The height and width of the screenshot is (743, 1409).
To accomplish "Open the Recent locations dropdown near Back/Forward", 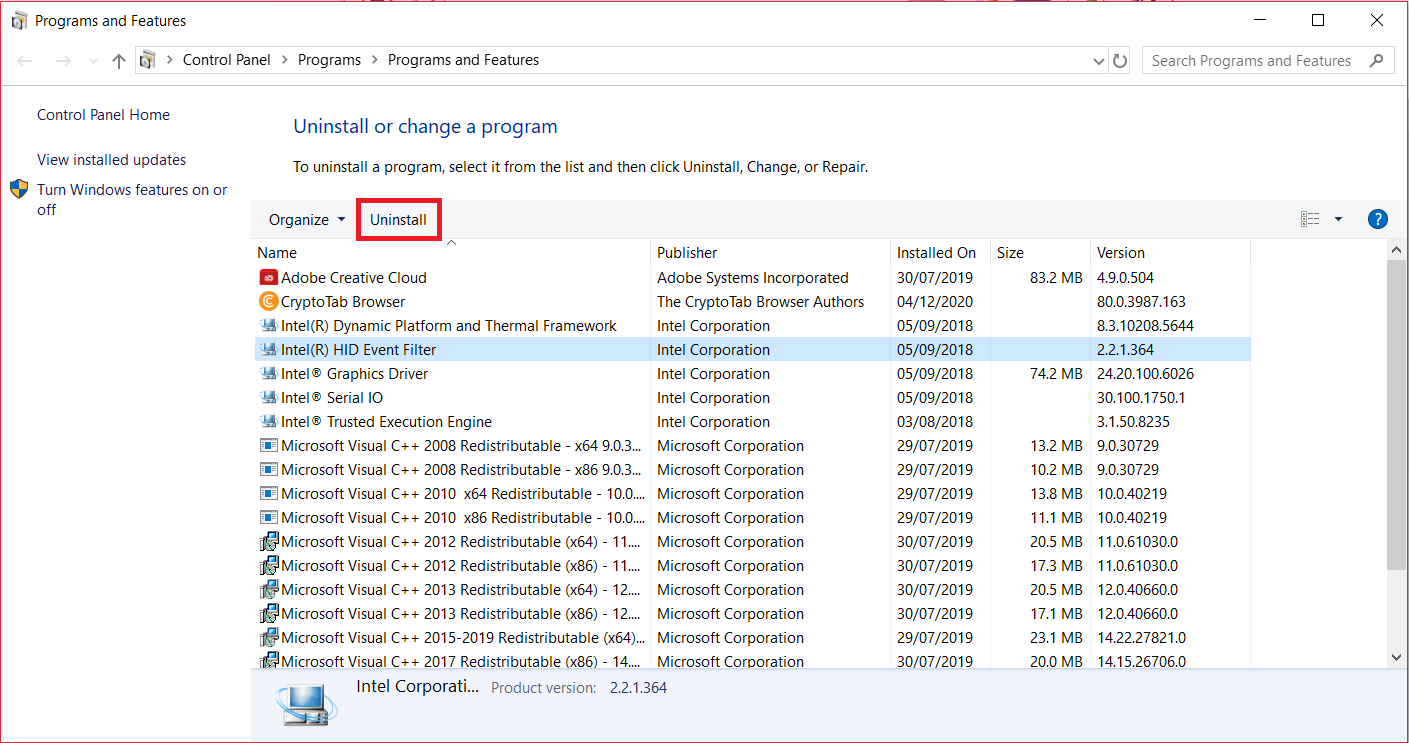I will point(93,61).
